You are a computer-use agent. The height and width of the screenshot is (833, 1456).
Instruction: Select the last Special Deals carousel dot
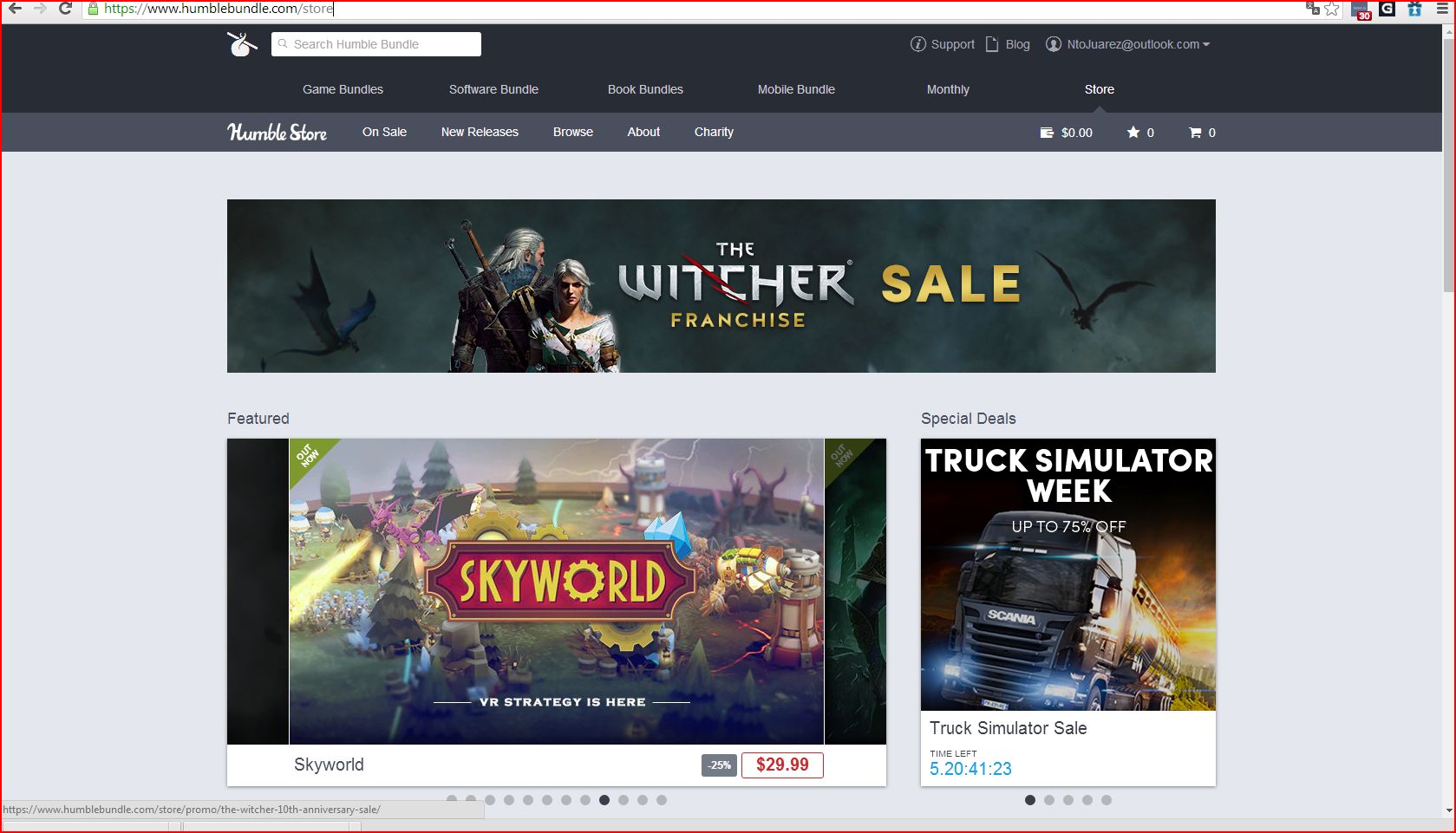coord(1107,800)
